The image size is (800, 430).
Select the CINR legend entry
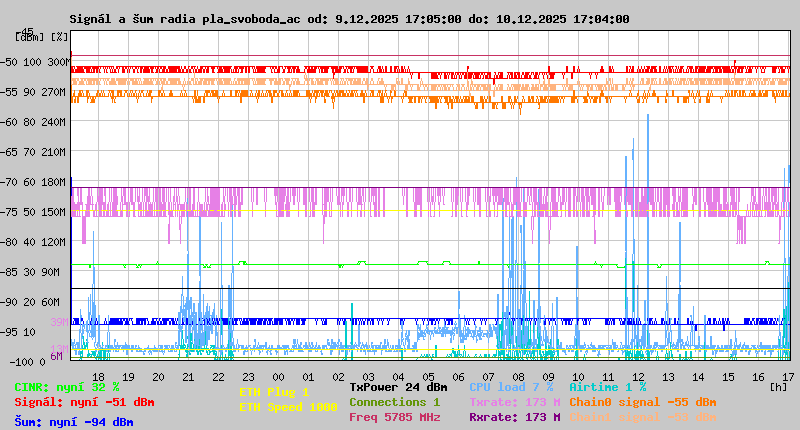coord(67,387)
